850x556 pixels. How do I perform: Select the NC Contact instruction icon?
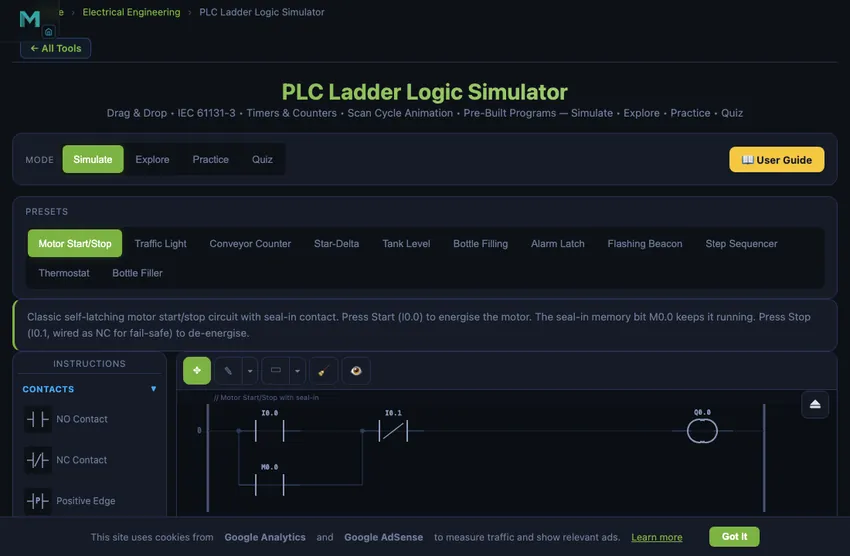(x=38, y=460)
